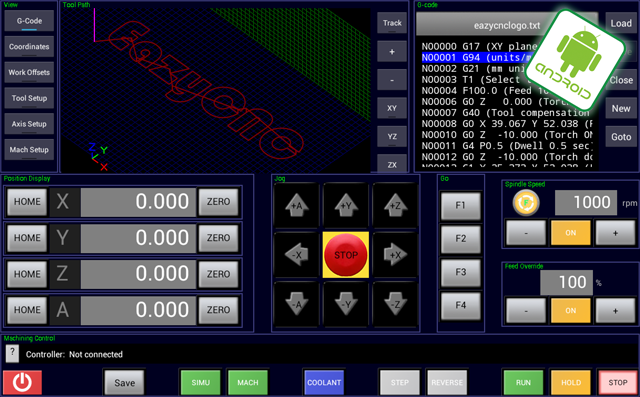Jog the +X axis right arrow
Screen dimensions: 640x397
coord(395,255)
